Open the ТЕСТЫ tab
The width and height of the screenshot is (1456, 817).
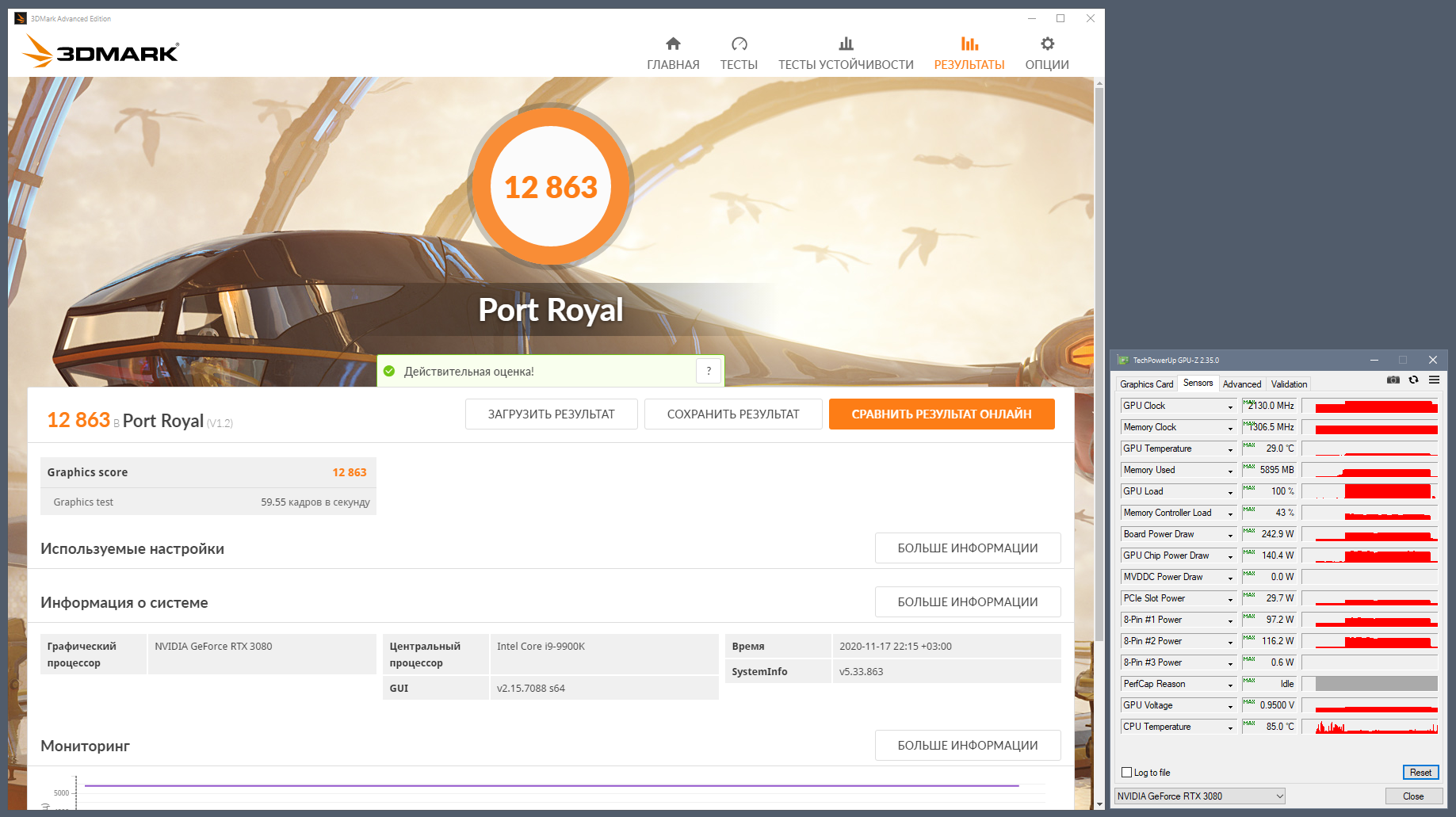pos(739,54)
